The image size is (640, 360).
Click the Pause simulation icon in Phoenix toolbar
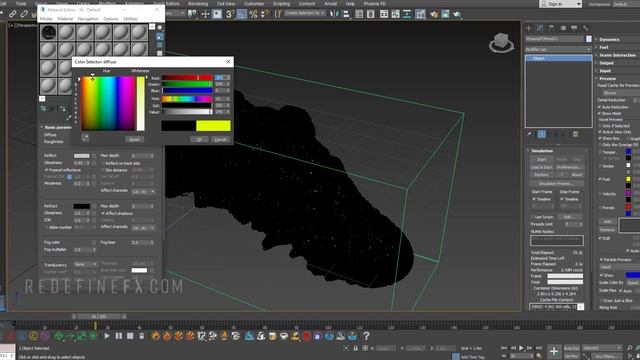(119, 336)
